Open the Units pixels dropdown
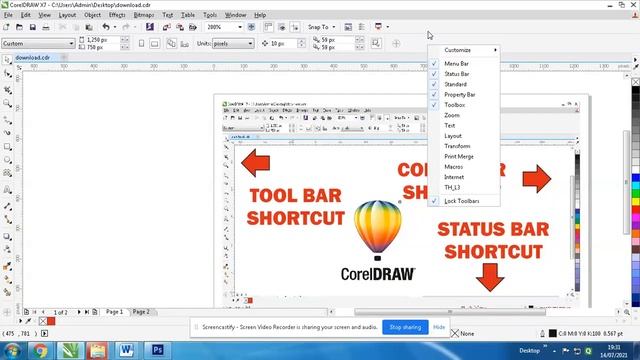The width and height of the screenshot is (640, 360). click(250, 43)
